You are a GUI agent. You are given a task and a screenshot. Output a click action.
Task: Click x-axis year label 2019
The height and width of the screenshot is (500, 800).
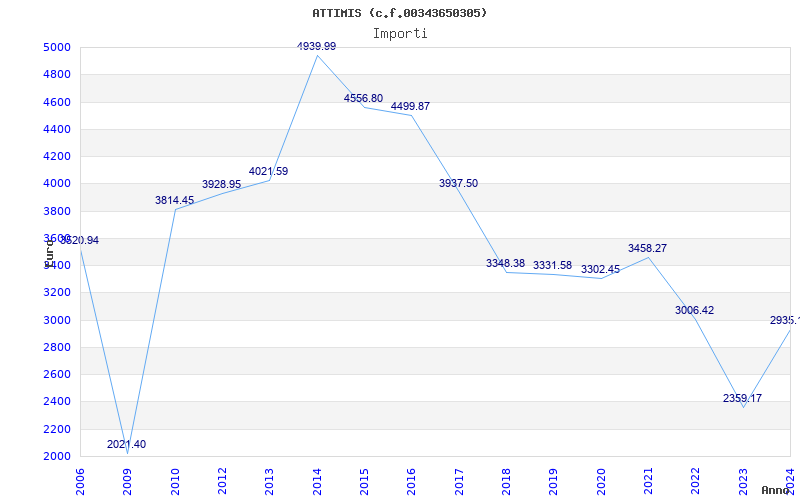(554, 482)
